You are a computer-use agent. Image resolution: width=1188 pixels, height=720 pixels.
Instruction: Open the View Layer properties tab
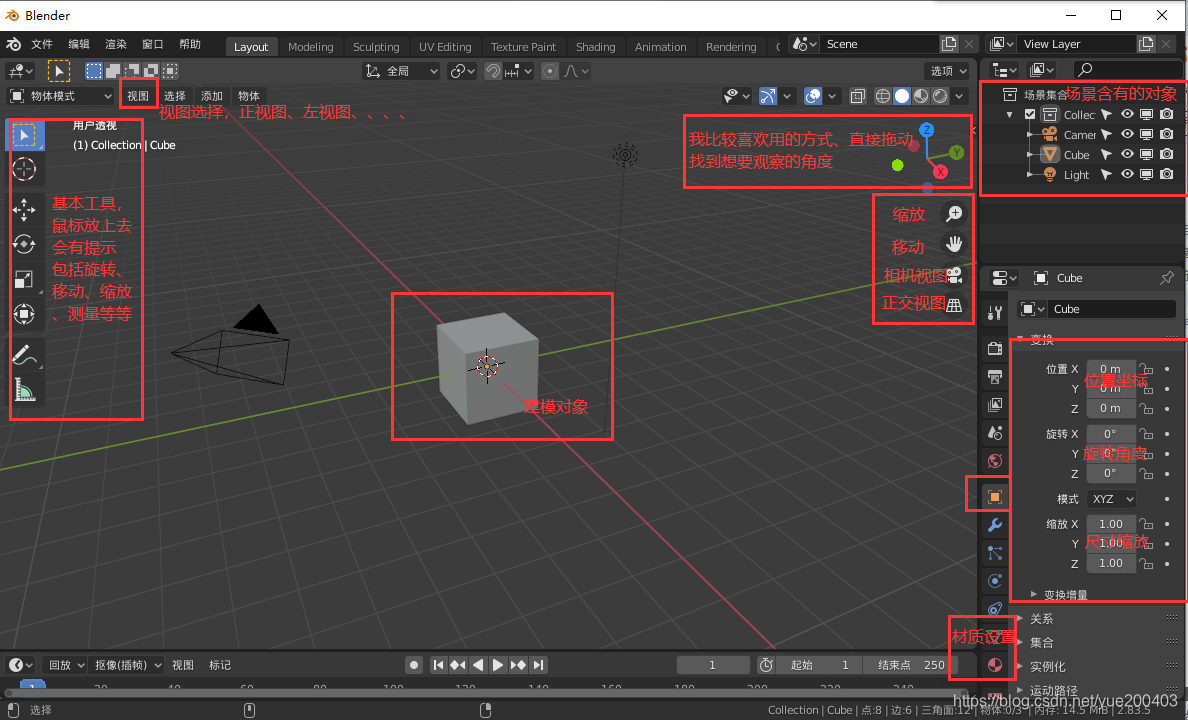pyautogui.click(x=995, y=404)
